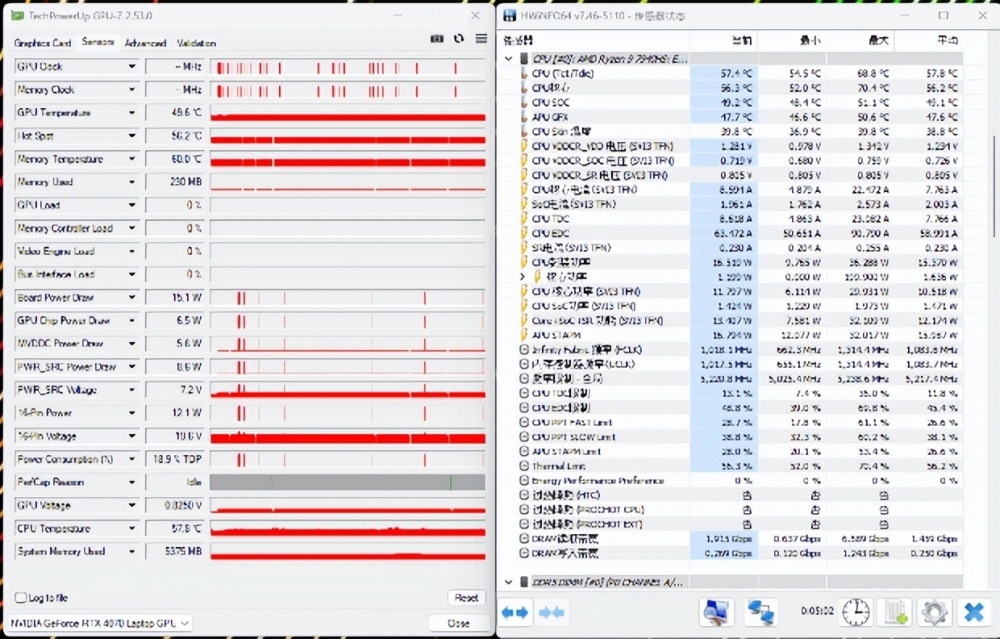The image size is (1000, 639).
Task: Click the HWiNFO blue X close-sensors icon
Action: click(974, 612)
